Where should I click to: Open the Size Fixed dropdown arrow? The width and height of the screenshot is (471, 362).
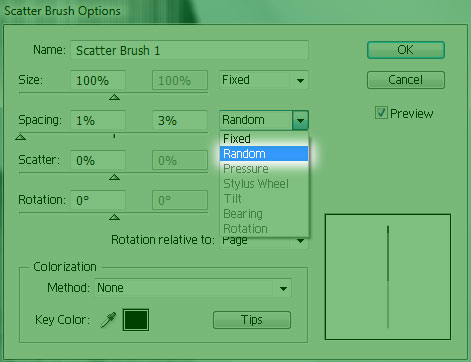[300, 80]
